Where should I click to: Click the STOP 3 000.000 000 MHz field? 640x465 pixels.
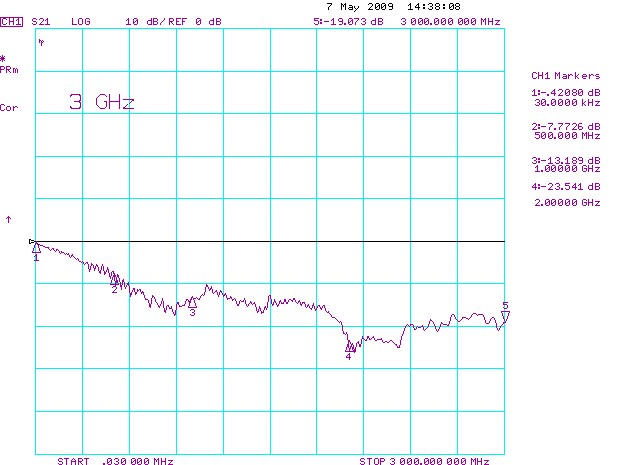[x=424, y=461]
